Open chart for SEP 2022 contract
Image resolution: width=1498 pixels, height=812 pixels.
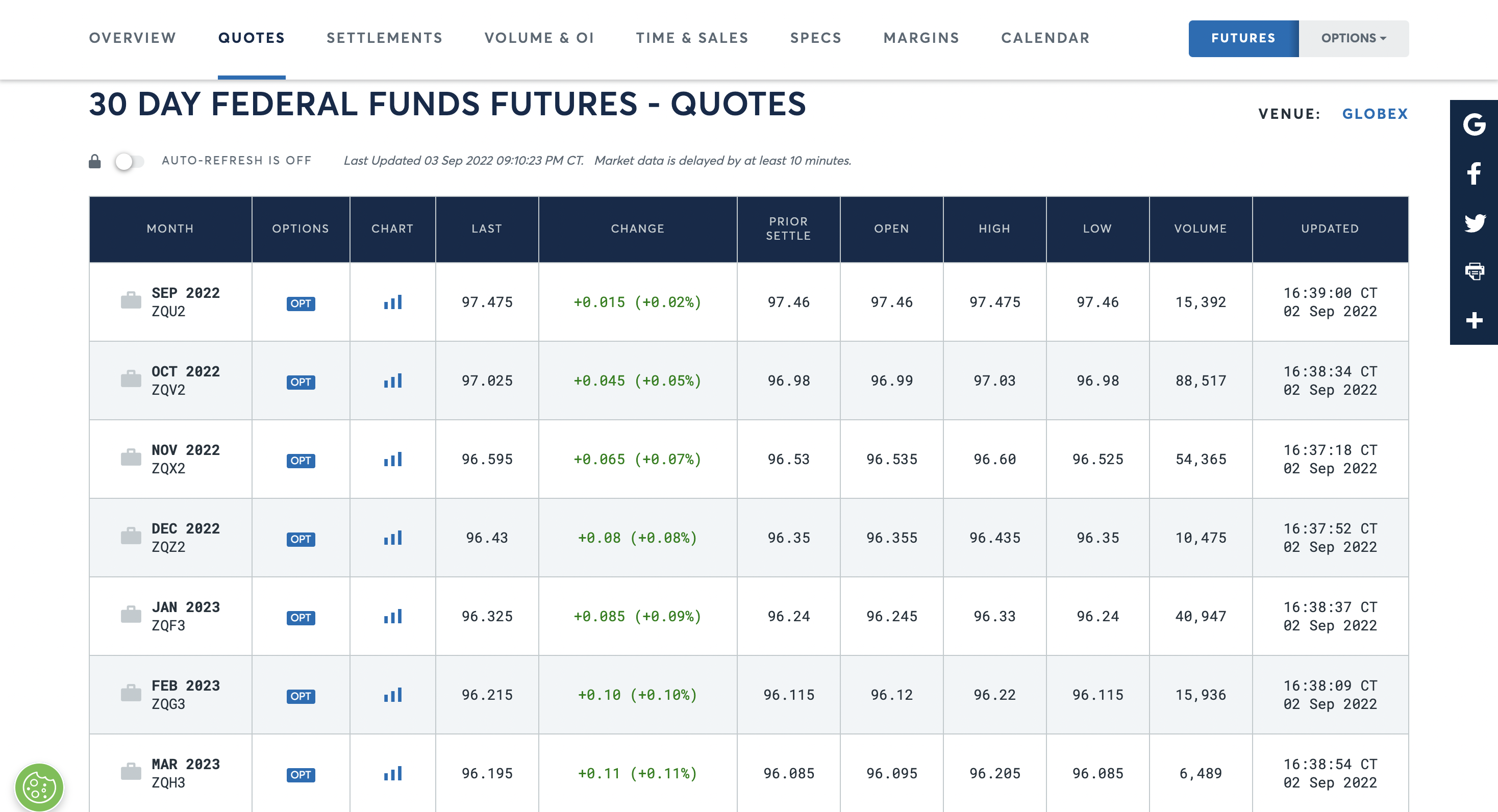coord(392,302)
